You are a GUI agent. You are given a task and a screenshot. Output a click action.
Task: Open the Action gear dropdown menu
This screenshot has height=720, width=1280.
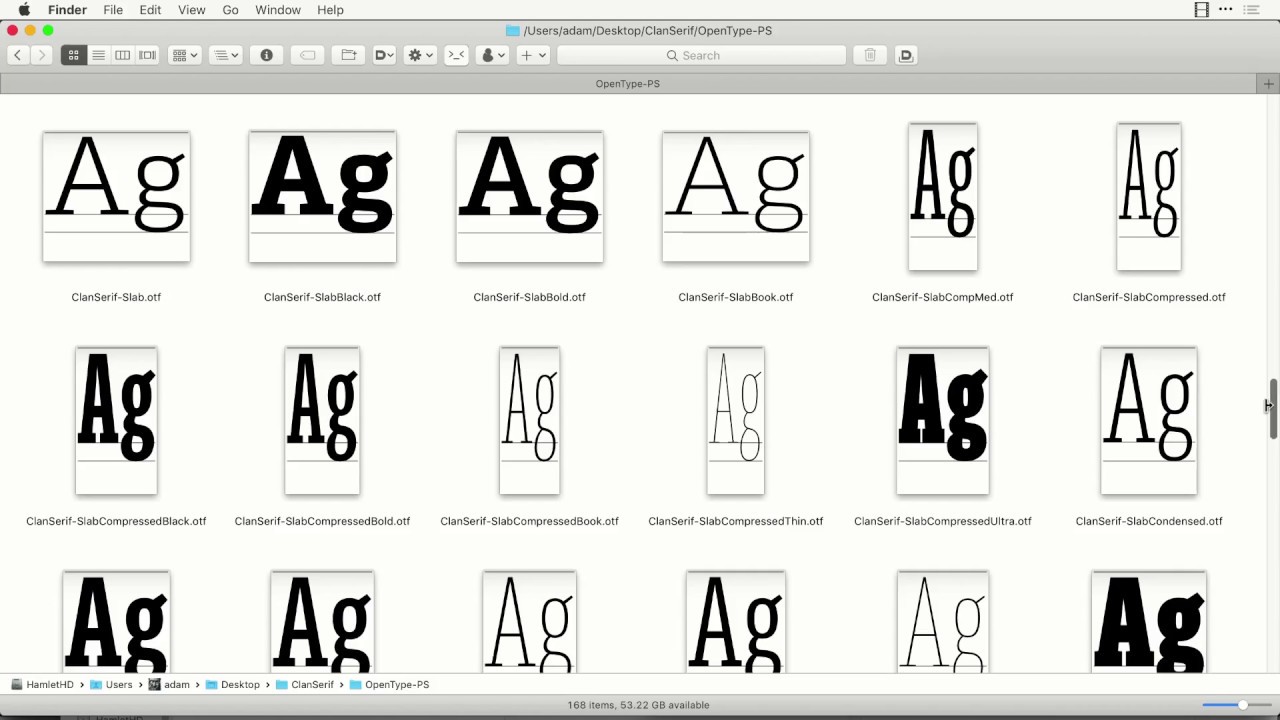(420, 56)
